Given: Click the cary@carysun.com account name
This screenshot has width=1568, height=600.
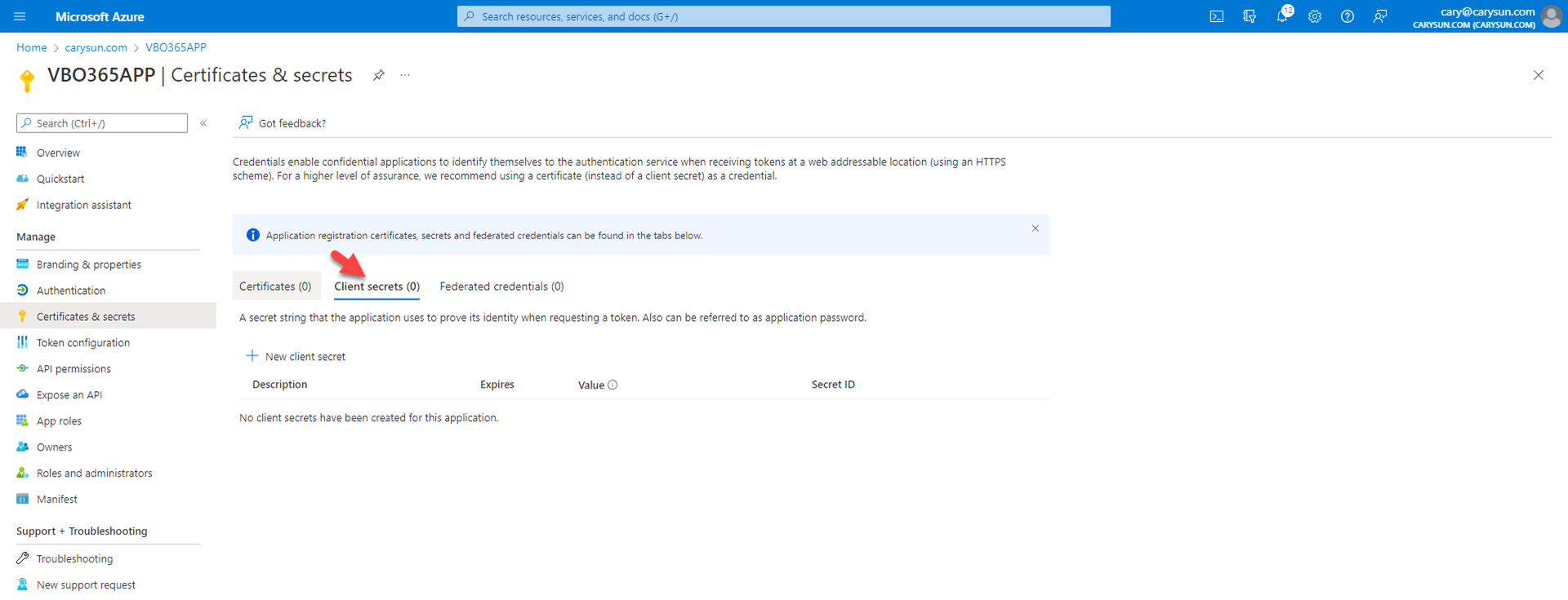Looking at the screenshot, I should [1487, 11].
